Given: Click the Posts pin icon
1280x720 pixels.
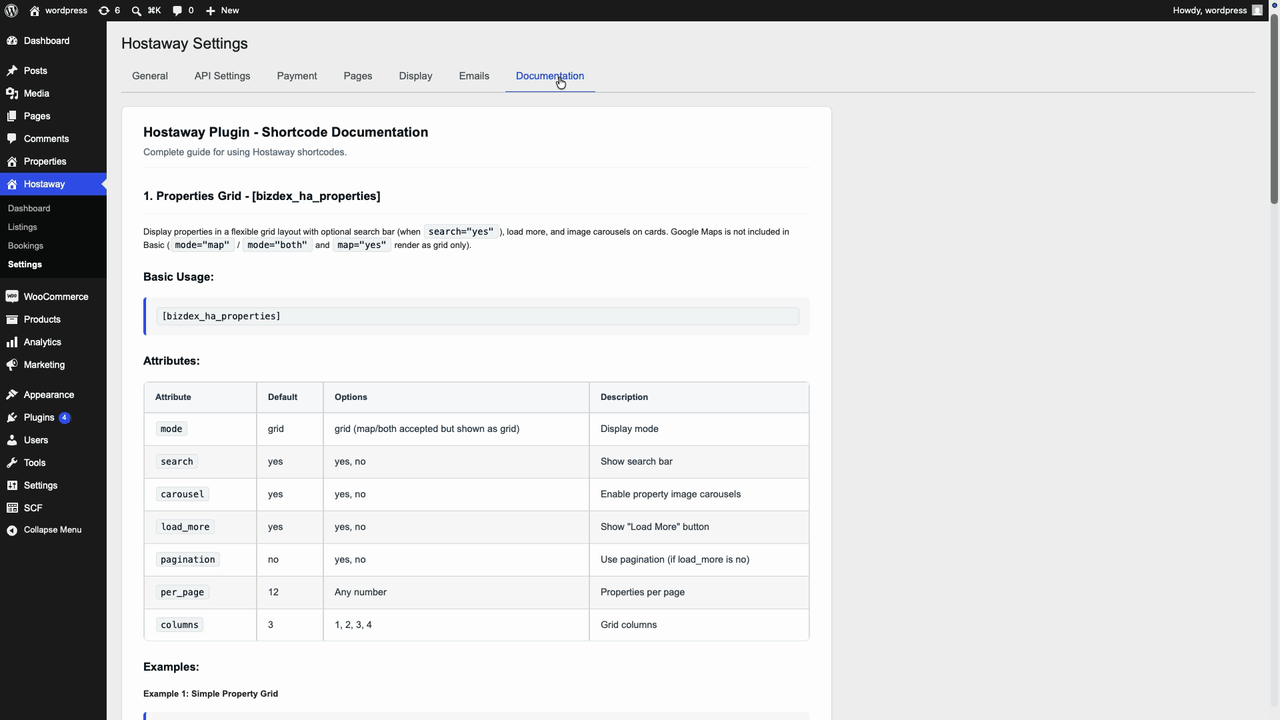Looking at the screenshot, I should click(12, 71).
